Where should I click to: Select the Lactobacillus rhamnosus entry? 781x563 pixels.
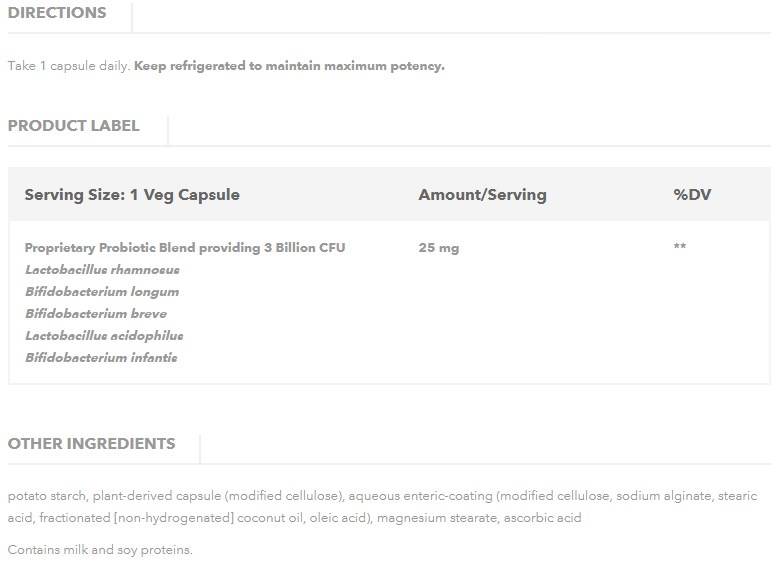(103, 270)
